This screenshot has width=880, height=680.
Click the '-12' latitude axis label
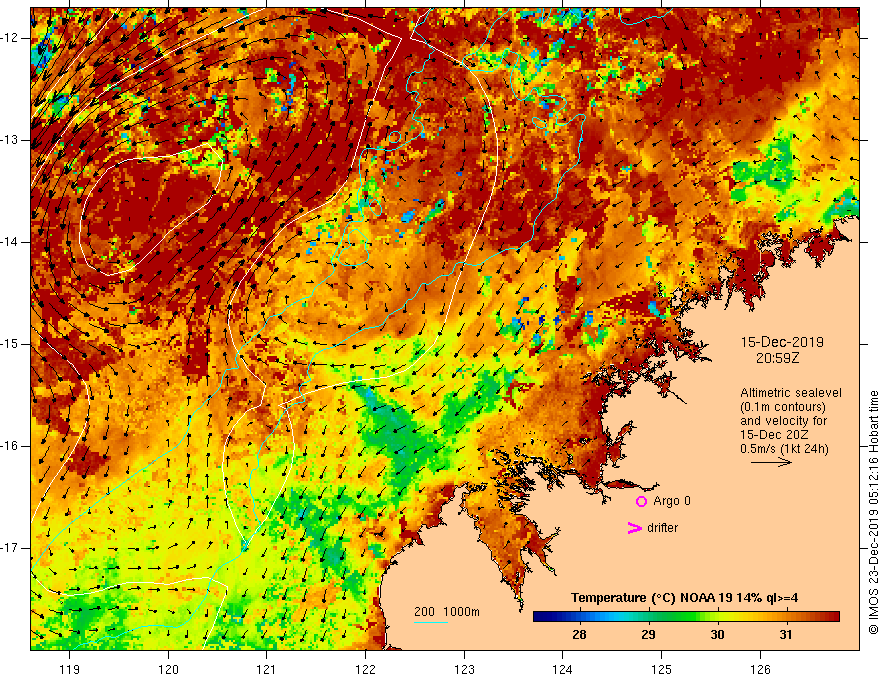(10, 38)
